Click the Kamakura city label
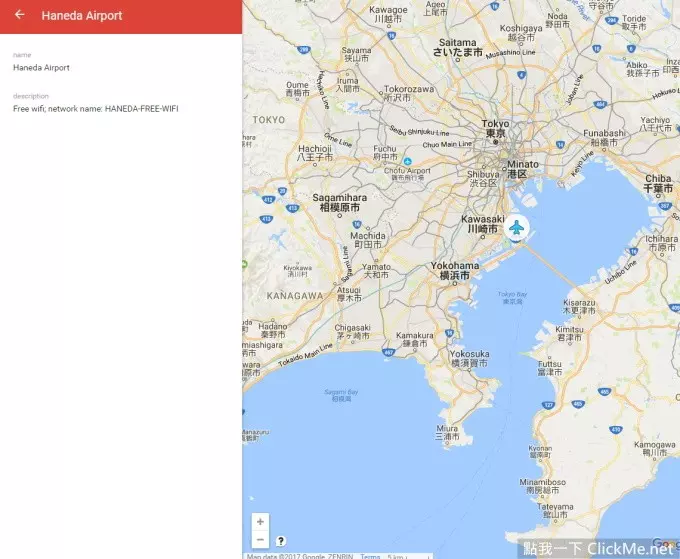Image resolution: width=680 pixels, height=559 pixels. tap(415, 339)
